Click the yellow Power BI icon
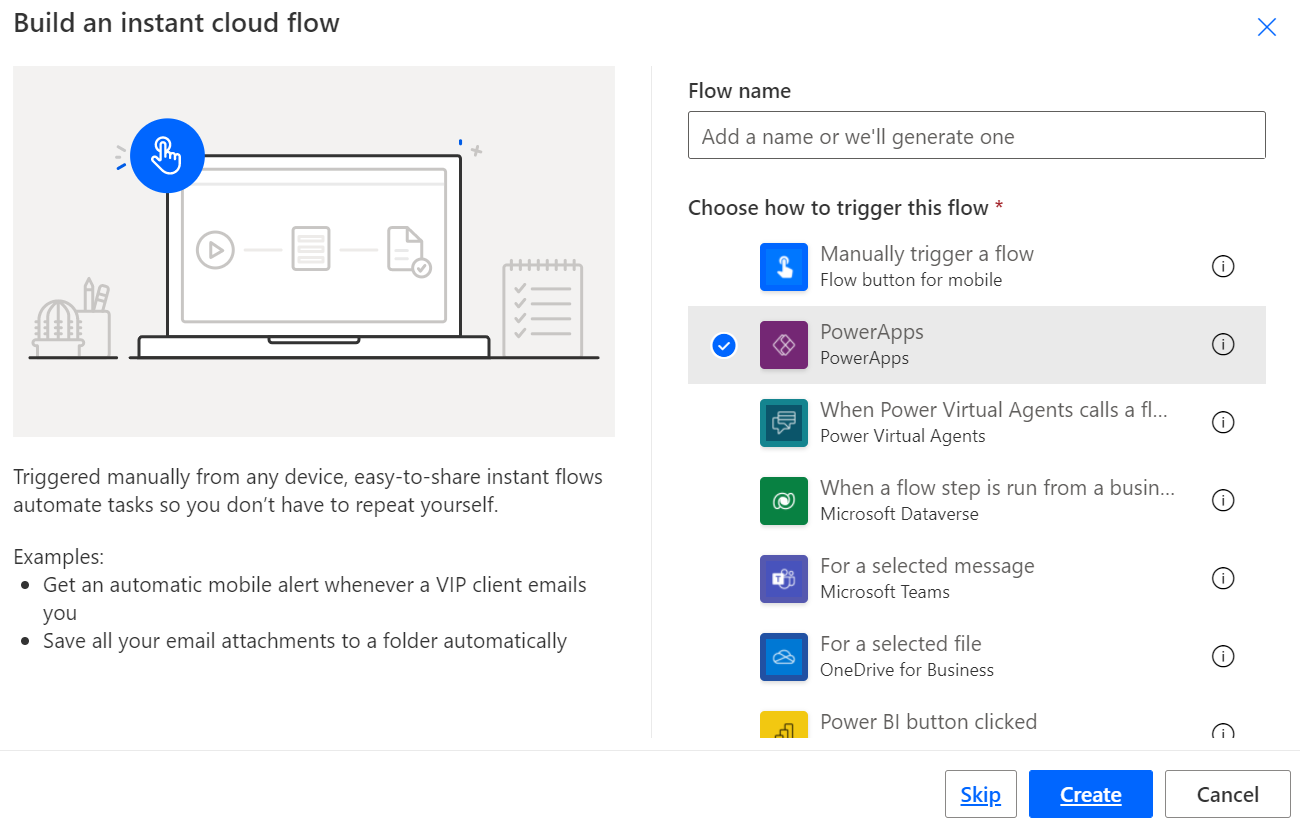1300x825 pixels. (x=784, y=725)
